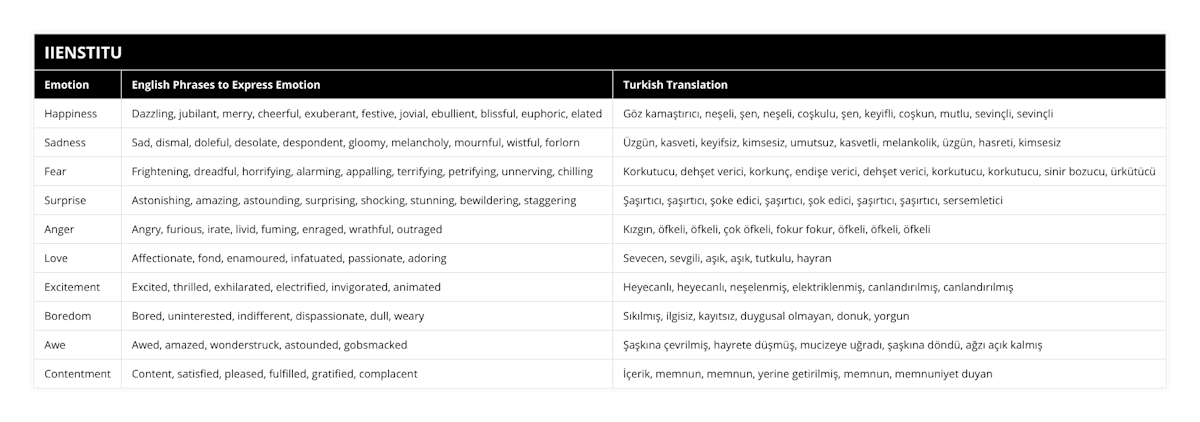Select the Fear row label
This screenshot has width=1200, height=422.
click(x=56, y=171)
